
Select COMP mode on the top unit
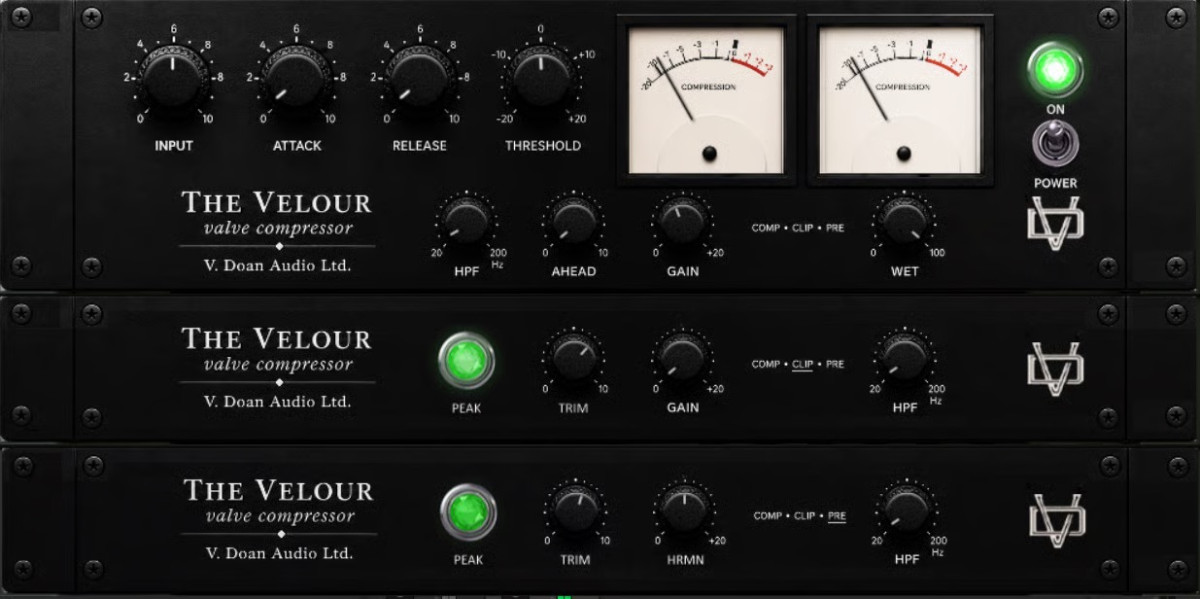click(x=767, y=228)
